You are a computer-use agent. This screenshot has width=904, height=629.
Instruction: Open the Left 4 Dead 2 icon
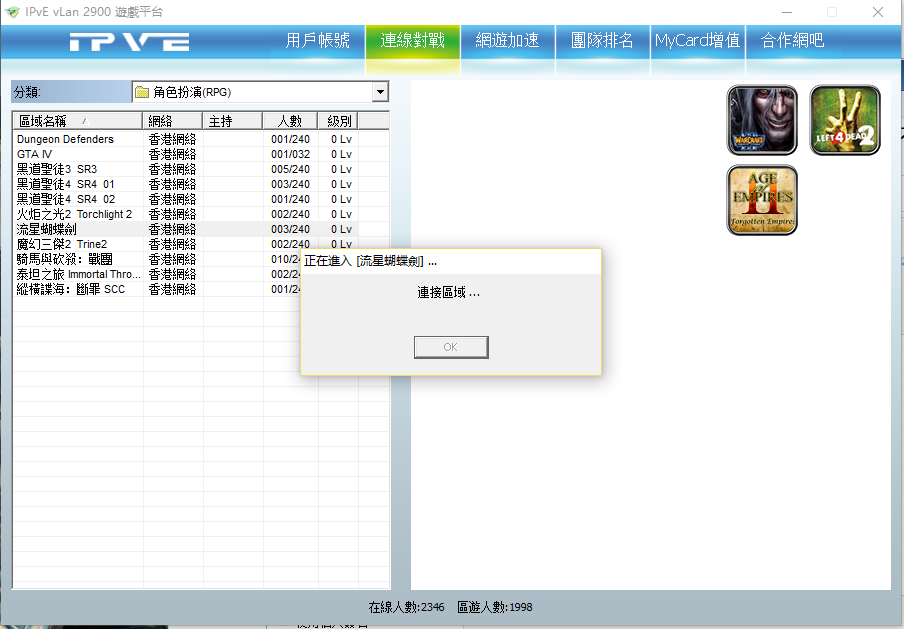(x=845, y=120)
